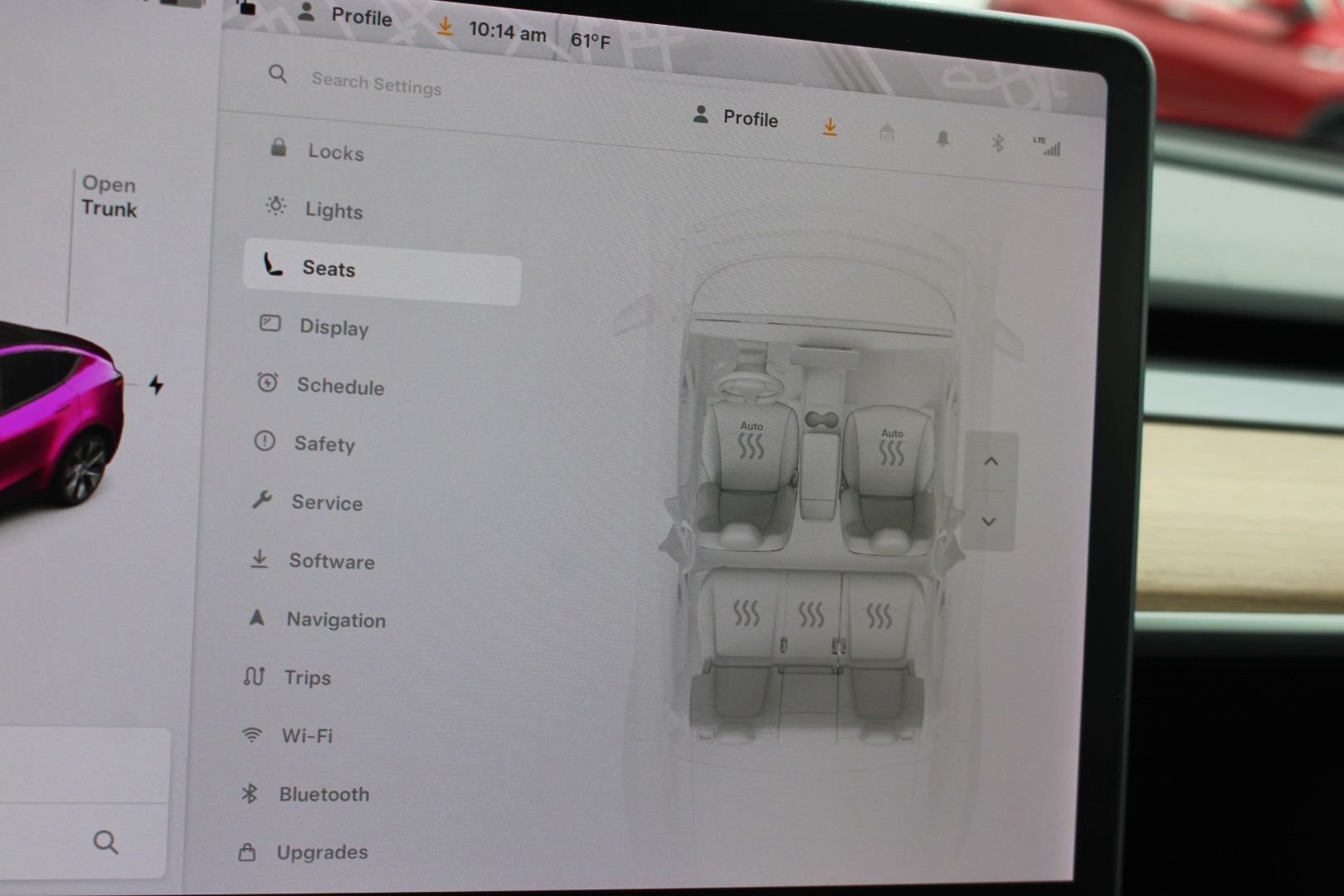
Task: Open Profile in the settings header
Action: tap(736, 118)
